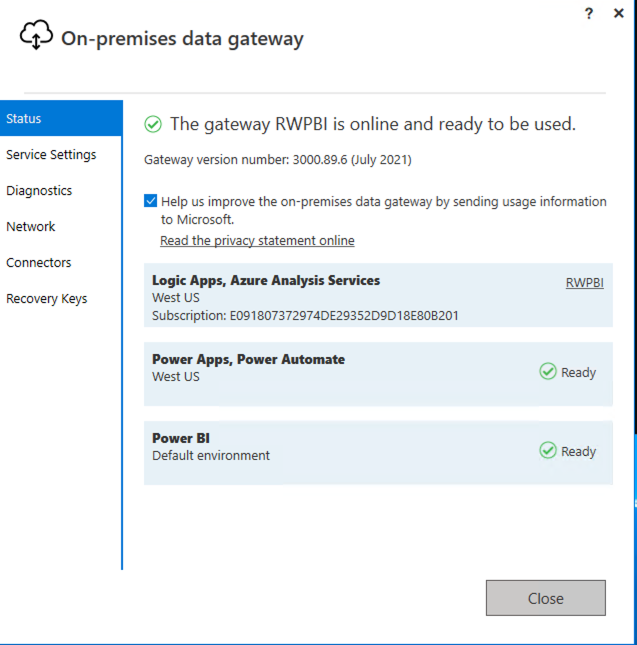The width and height of the screenshot is (637, 645).
Task: Click West US under Power Apps
Action: [176, 377]
